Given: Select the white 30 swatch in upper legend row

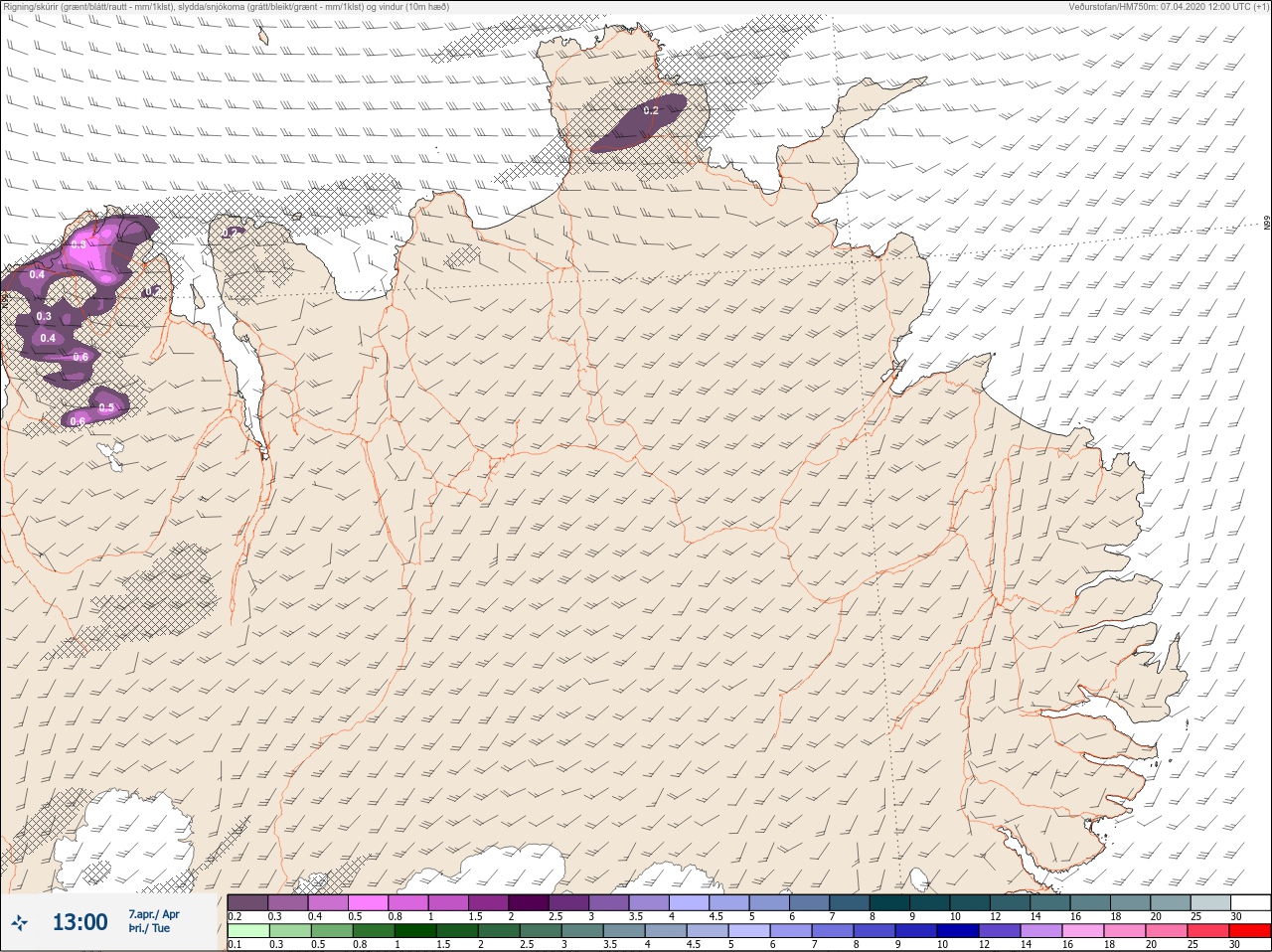Looking at the screenshot, I should click(1250, 902).
